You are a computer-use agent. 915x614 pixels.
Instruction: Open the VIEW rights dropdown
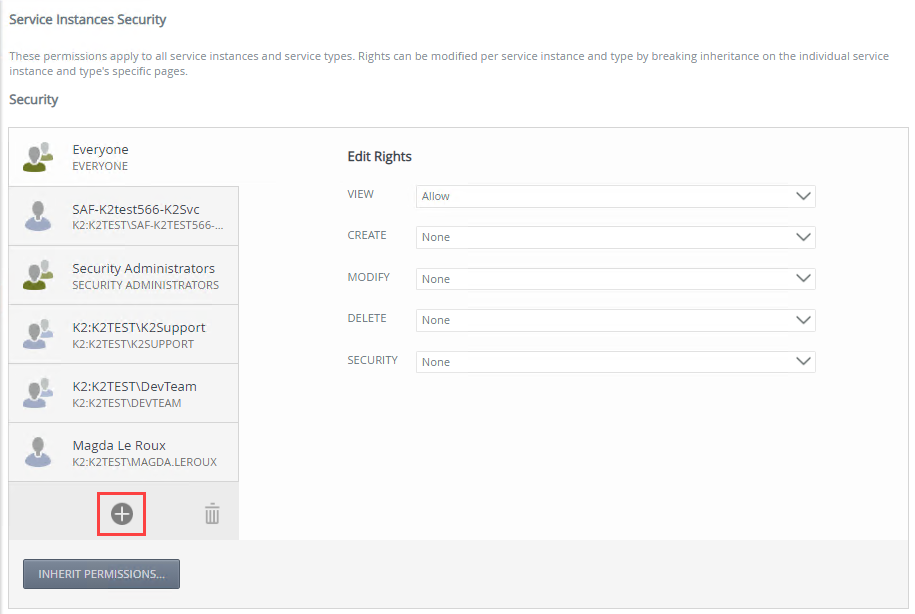tap(615, 196)
